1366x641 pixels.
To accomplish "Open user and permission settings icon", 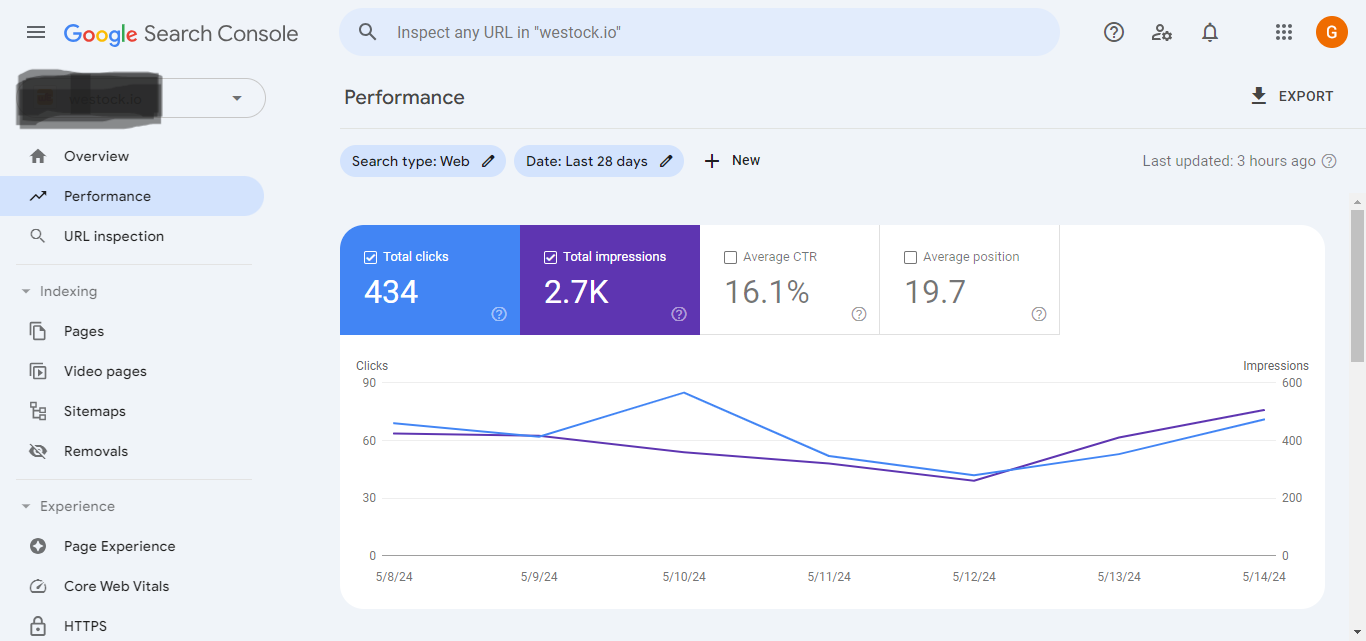I will 1162,32.
